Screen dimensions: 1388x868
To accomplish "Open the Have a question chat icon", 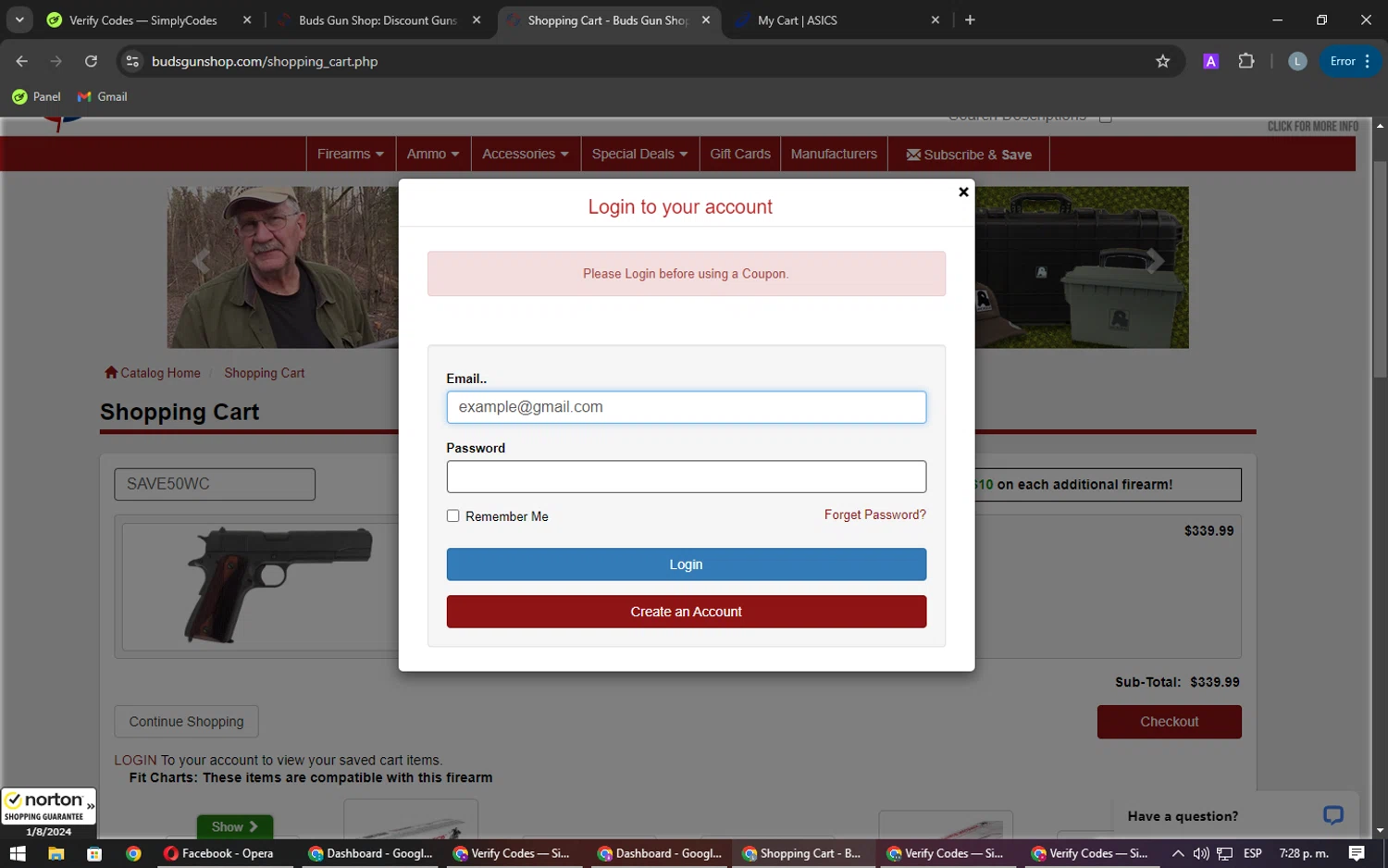I will pos(1332,815).
